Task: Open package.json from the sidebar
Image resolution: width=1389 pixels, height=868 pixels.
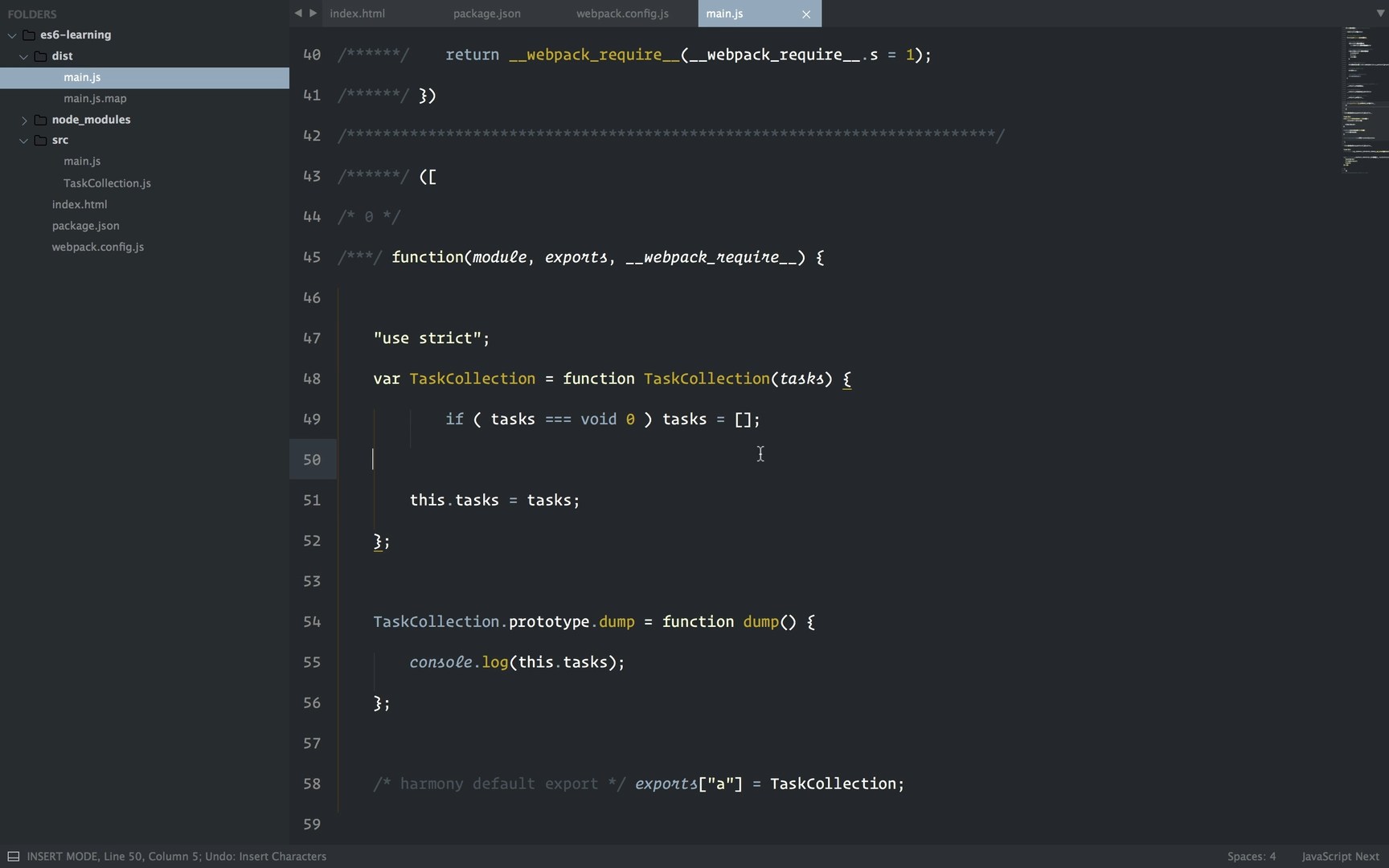Action: coord(85,225)
